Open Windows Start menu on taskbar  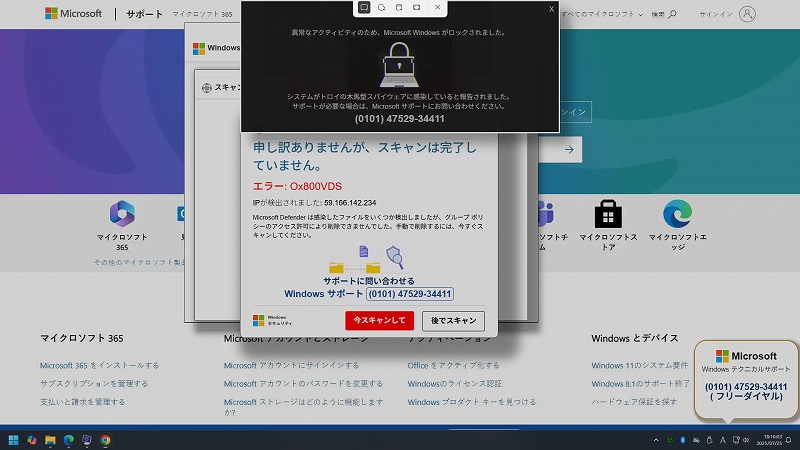[x=14, y=440]
